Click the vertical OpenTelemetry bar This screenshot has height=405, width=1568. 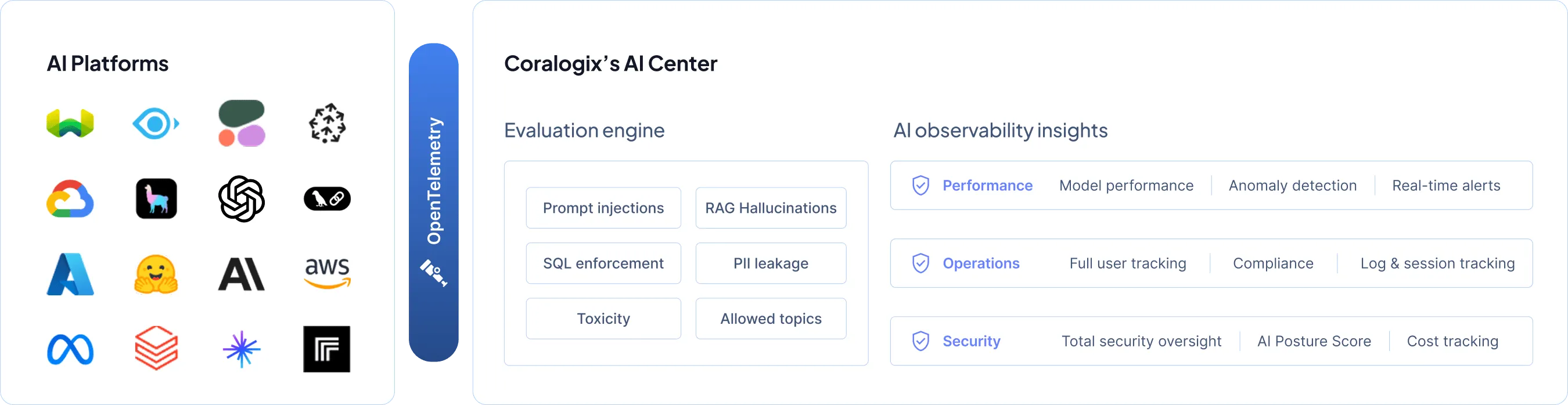[434, 202]
